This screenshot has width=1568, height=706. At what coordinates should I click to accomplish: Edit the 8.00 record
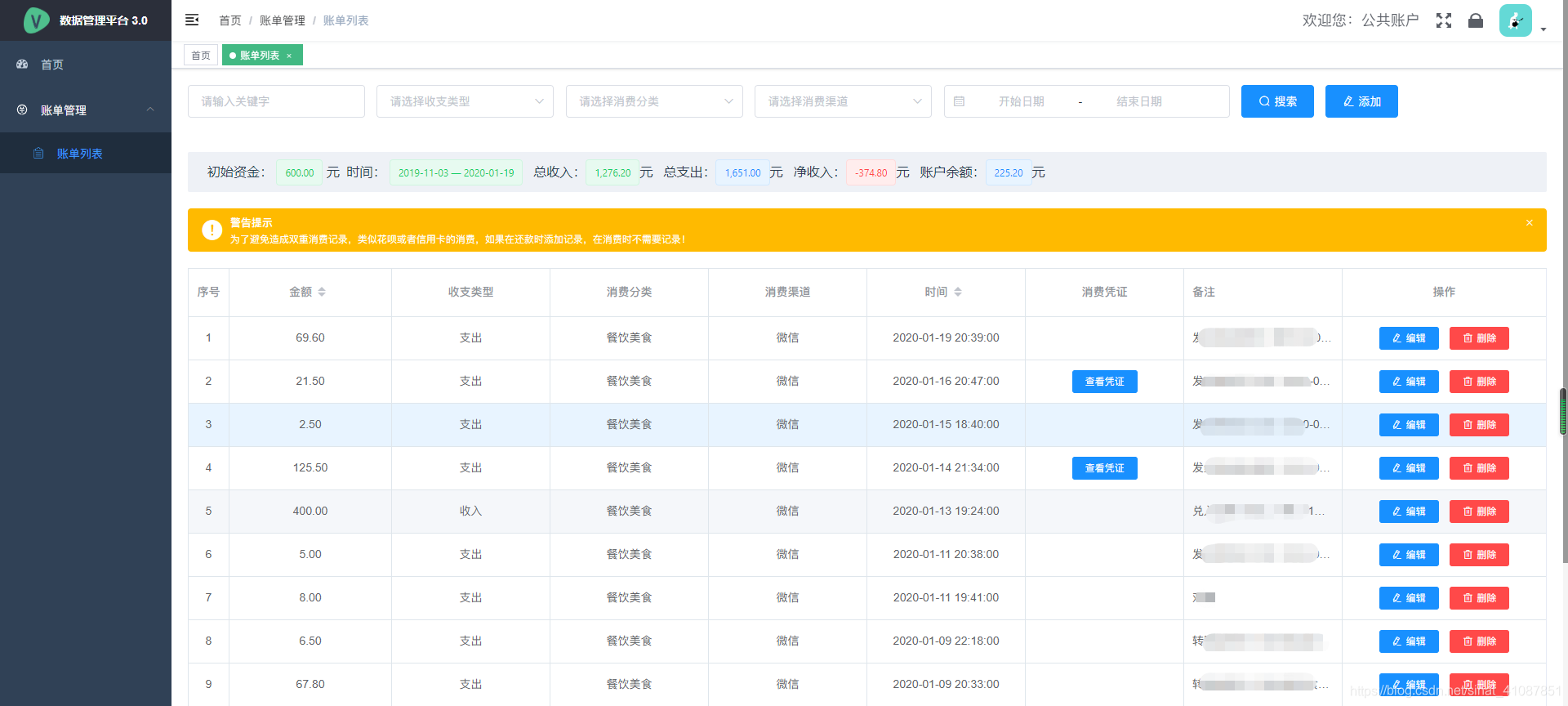coord(1409,598)
